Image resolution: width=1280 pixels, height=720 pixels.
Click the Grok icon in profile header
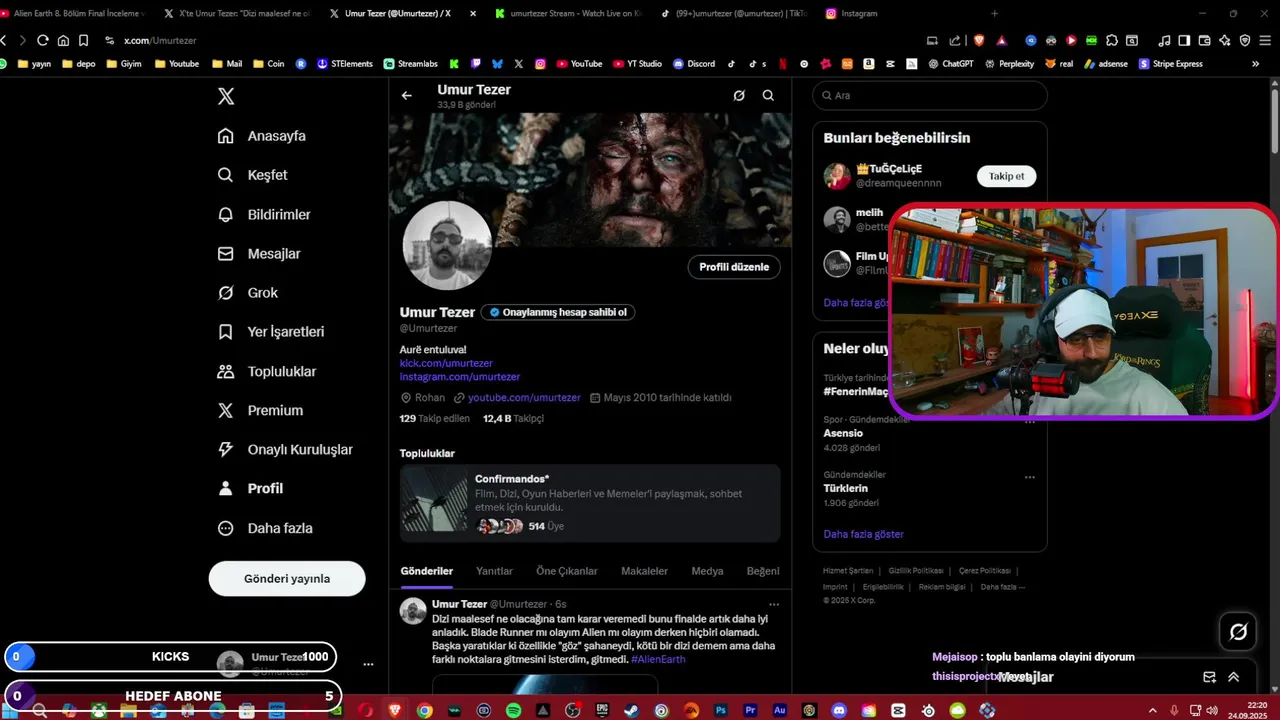tap(739, 96)
